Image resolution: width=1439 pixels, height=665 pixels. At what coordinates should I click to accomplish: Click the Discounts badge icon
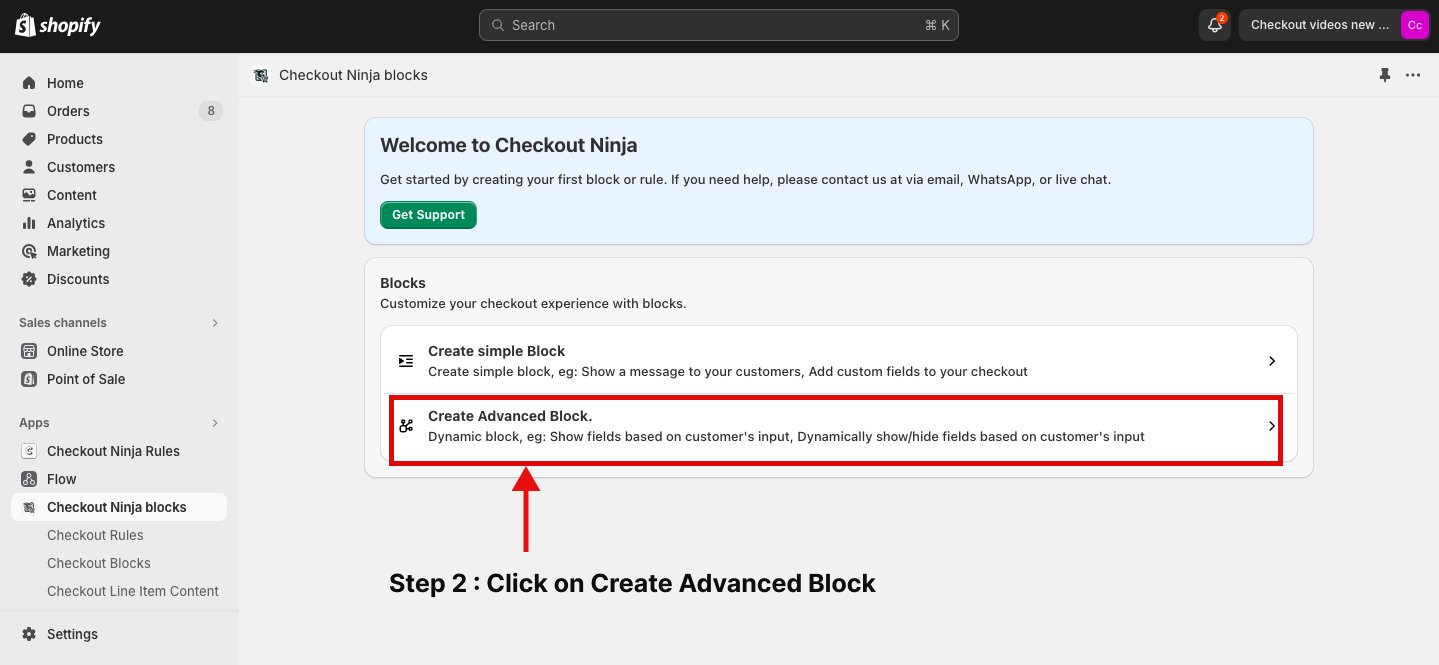pos(29,279)
